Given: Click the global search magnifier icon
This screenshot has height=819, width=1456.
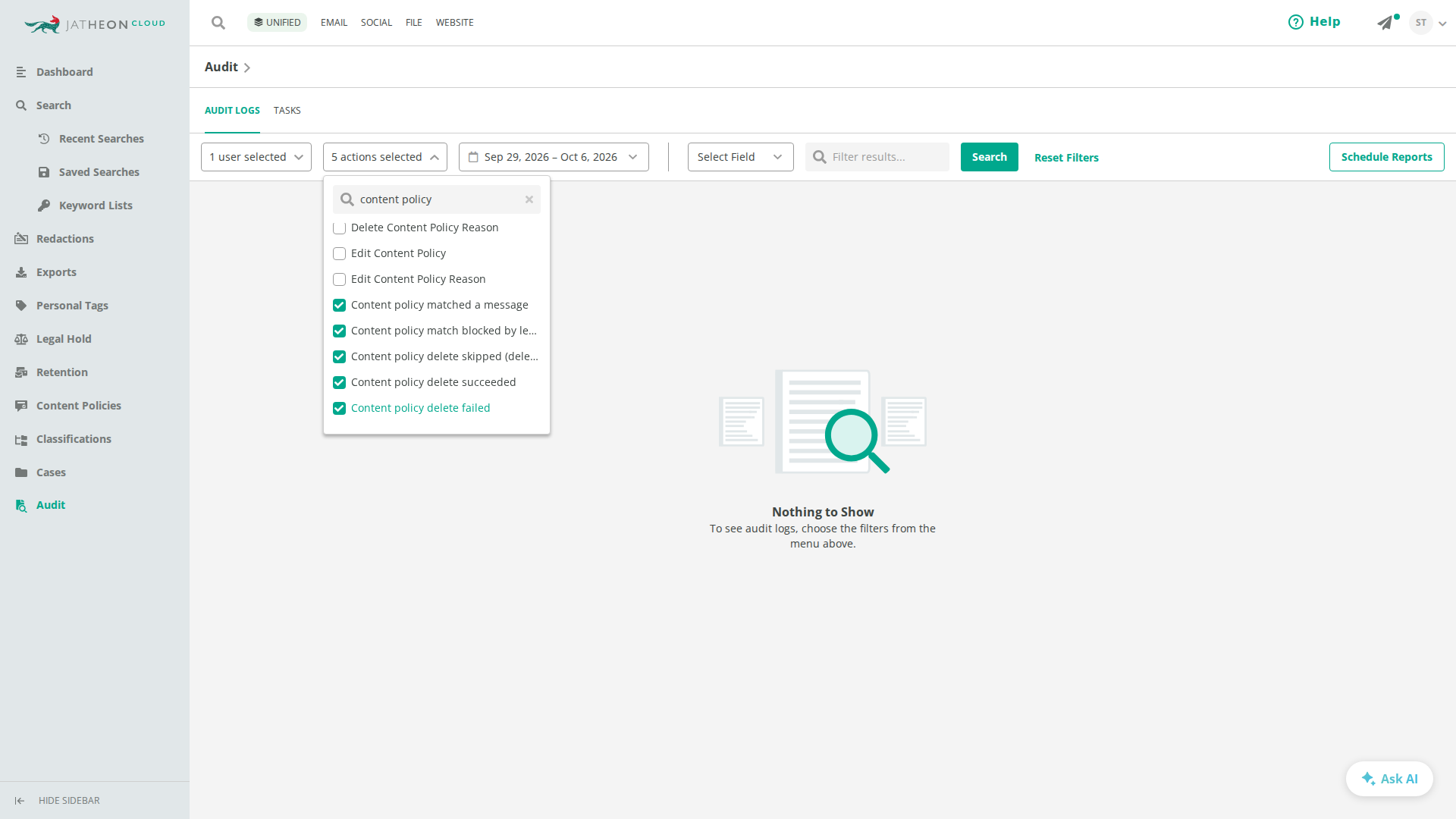Looking at the screenshot, I should (218, 23).
